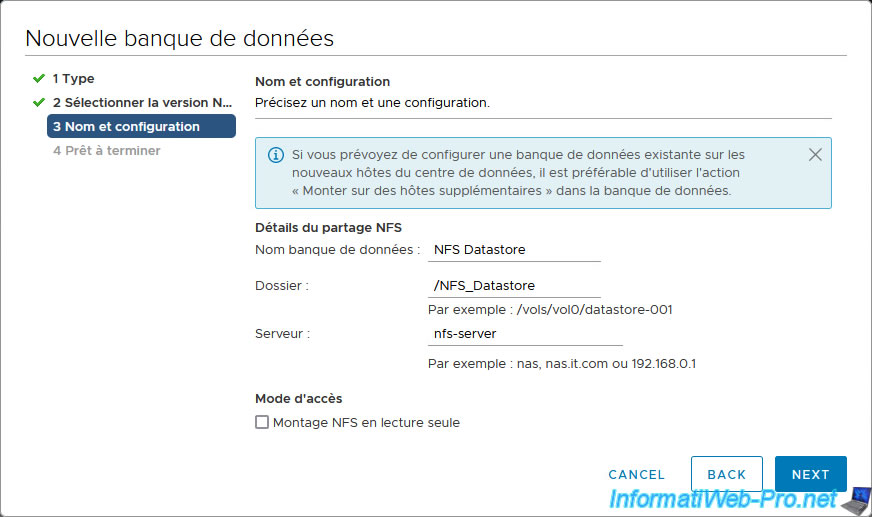Focus the Nom banque de données field
This screenshot has width=872, height=517.
[514, 250]
